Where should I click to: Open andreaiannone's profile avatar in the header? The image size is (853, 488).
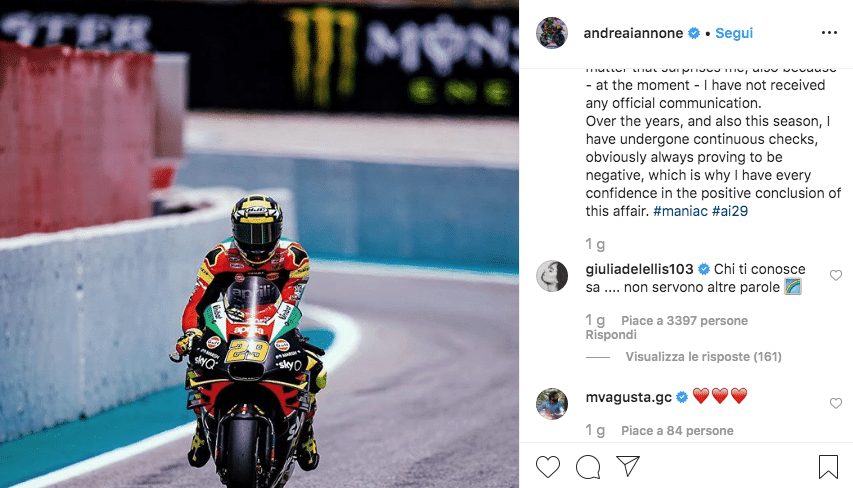pos(552,33)
